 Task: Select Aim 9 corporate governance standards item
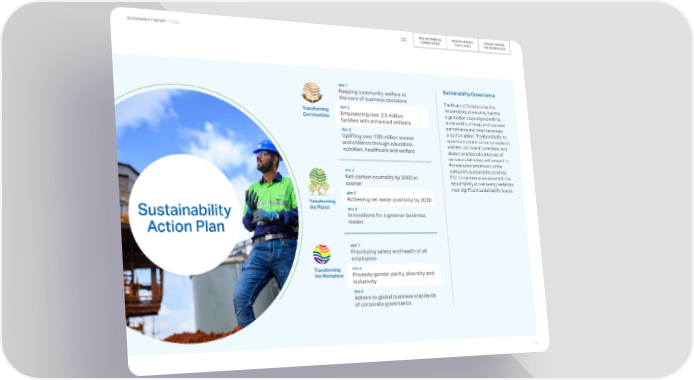click(395, 298)
